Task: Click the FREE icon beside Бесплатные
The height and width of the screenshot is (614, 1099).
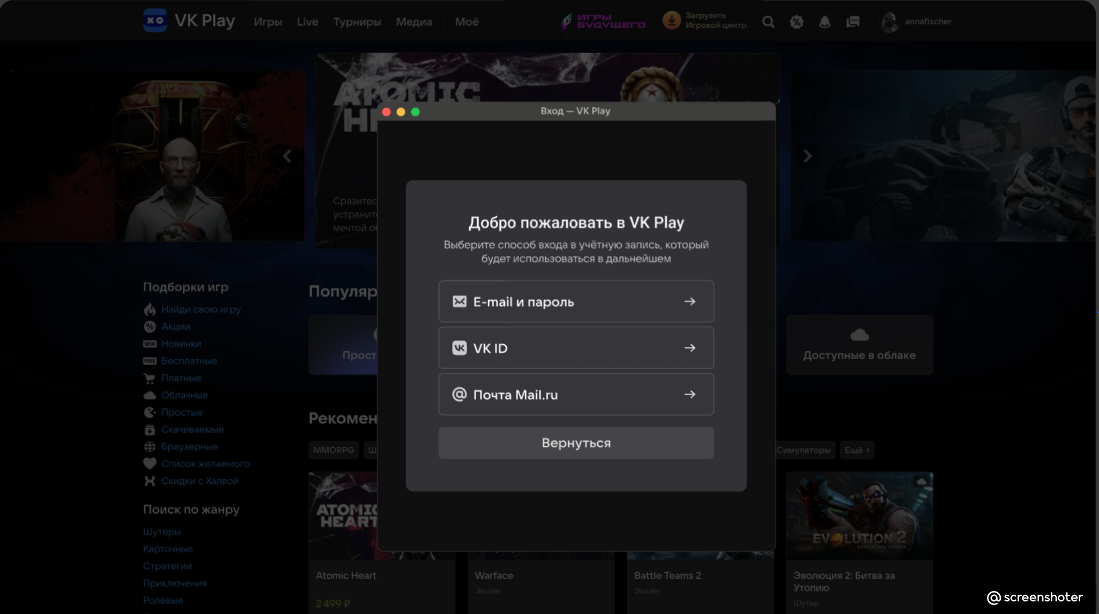Action: tap(149, 361)
